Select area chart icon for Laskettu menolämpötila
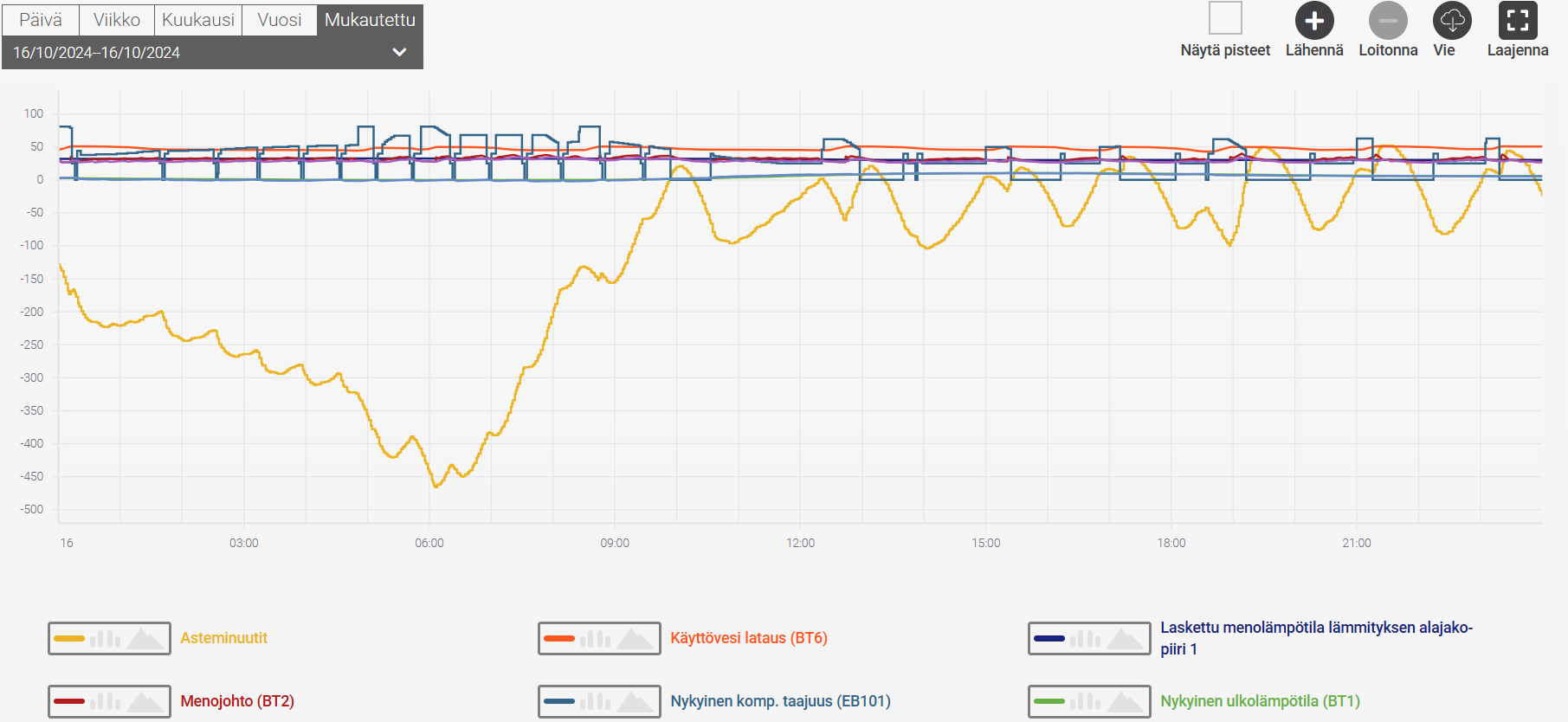The height and width of the screenshot is (722, 1568). point(1126,639)
